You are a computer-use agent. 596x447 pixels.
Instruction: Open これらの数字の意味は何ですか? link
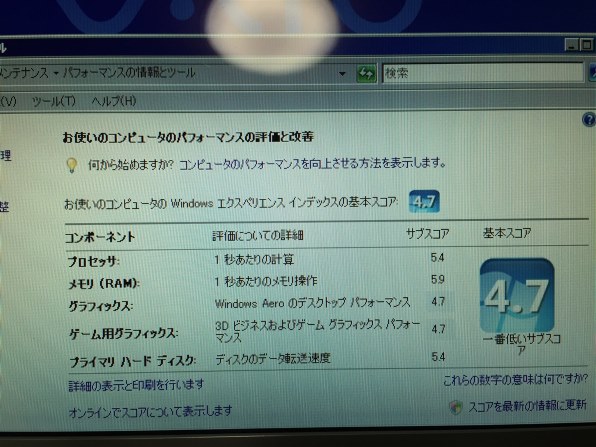[x=515, y=379]
